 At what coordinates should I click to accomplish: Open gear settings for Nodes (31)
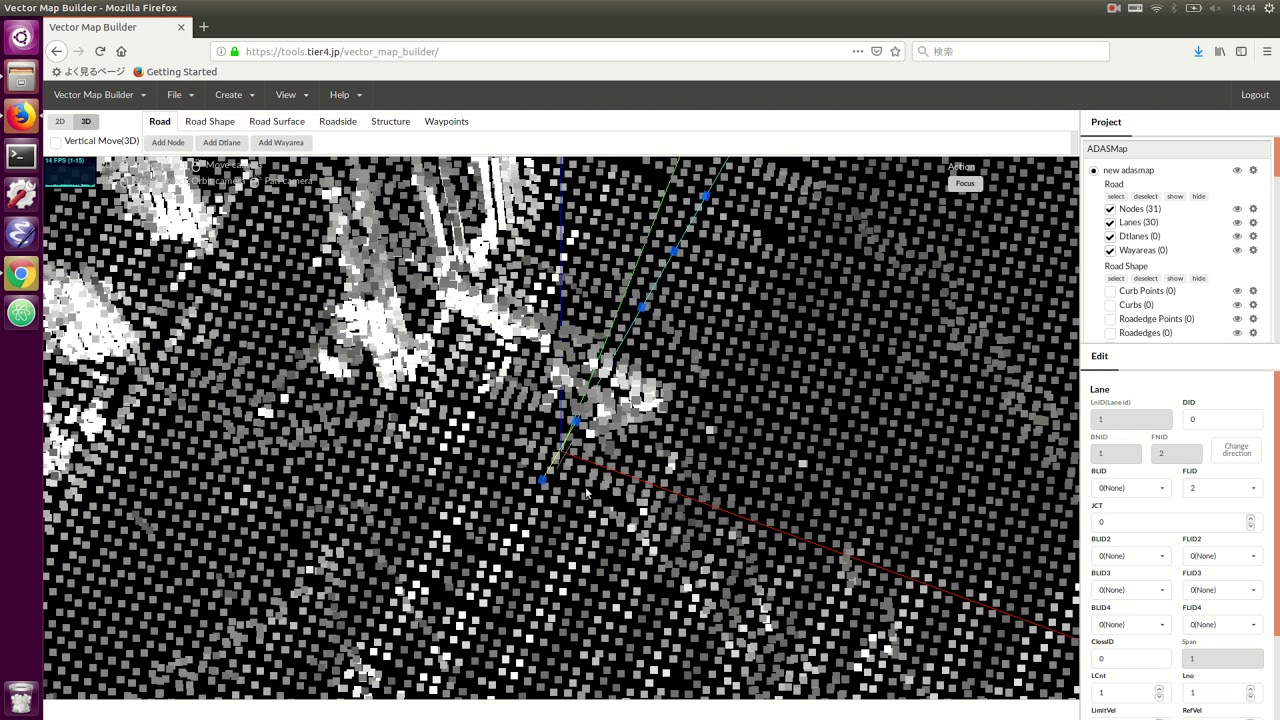1253,209
